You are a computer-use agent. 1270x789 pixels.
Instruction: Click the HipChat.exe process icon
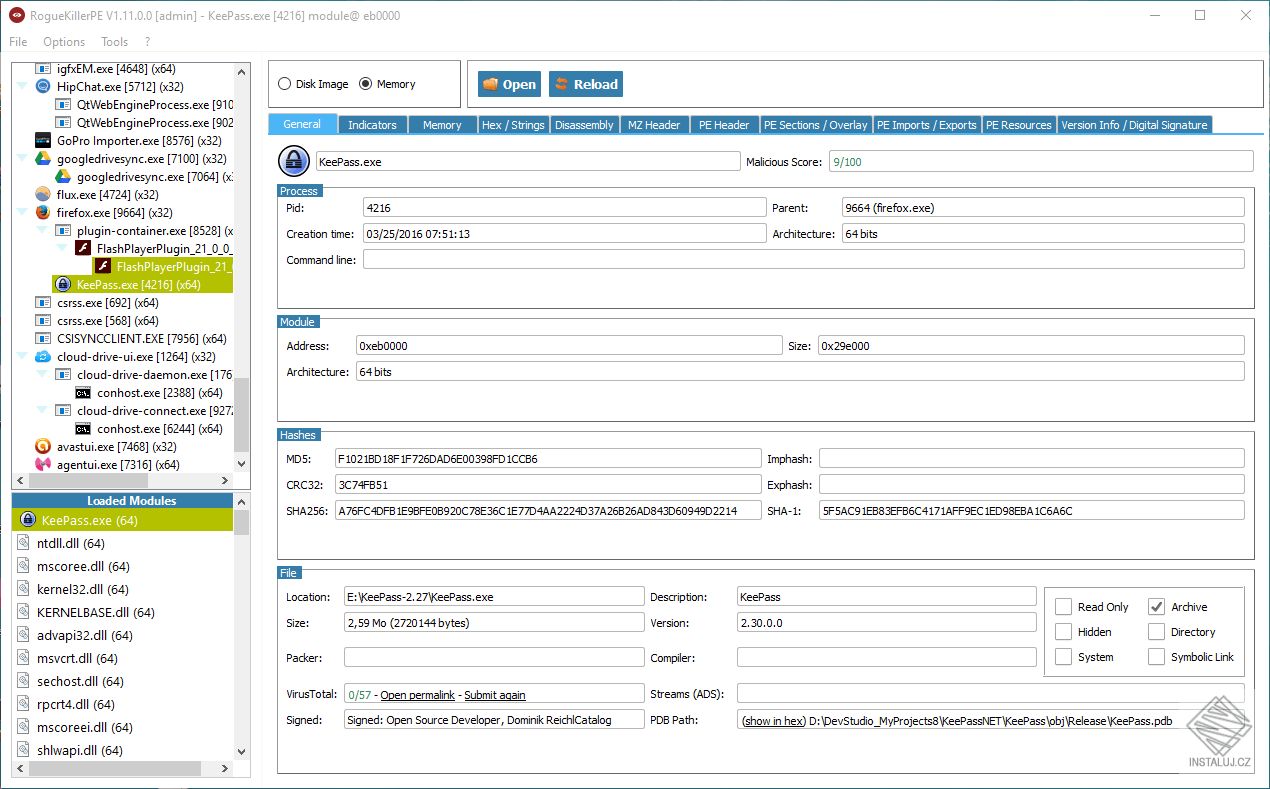42,87
